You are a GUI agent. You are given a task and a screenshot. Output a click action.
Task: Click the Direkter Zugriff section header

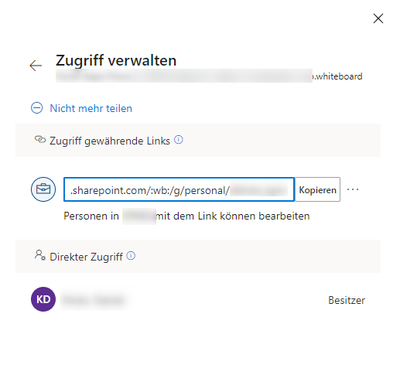198,256
